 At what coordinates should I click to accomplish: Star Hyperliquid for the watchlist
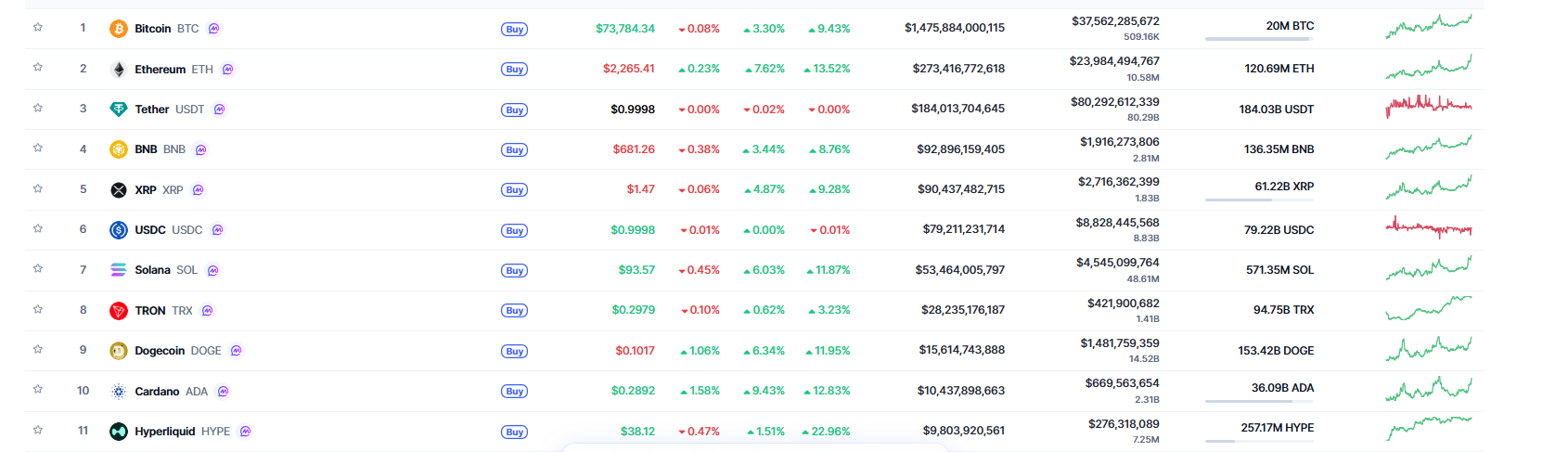[x=38, y=430]
